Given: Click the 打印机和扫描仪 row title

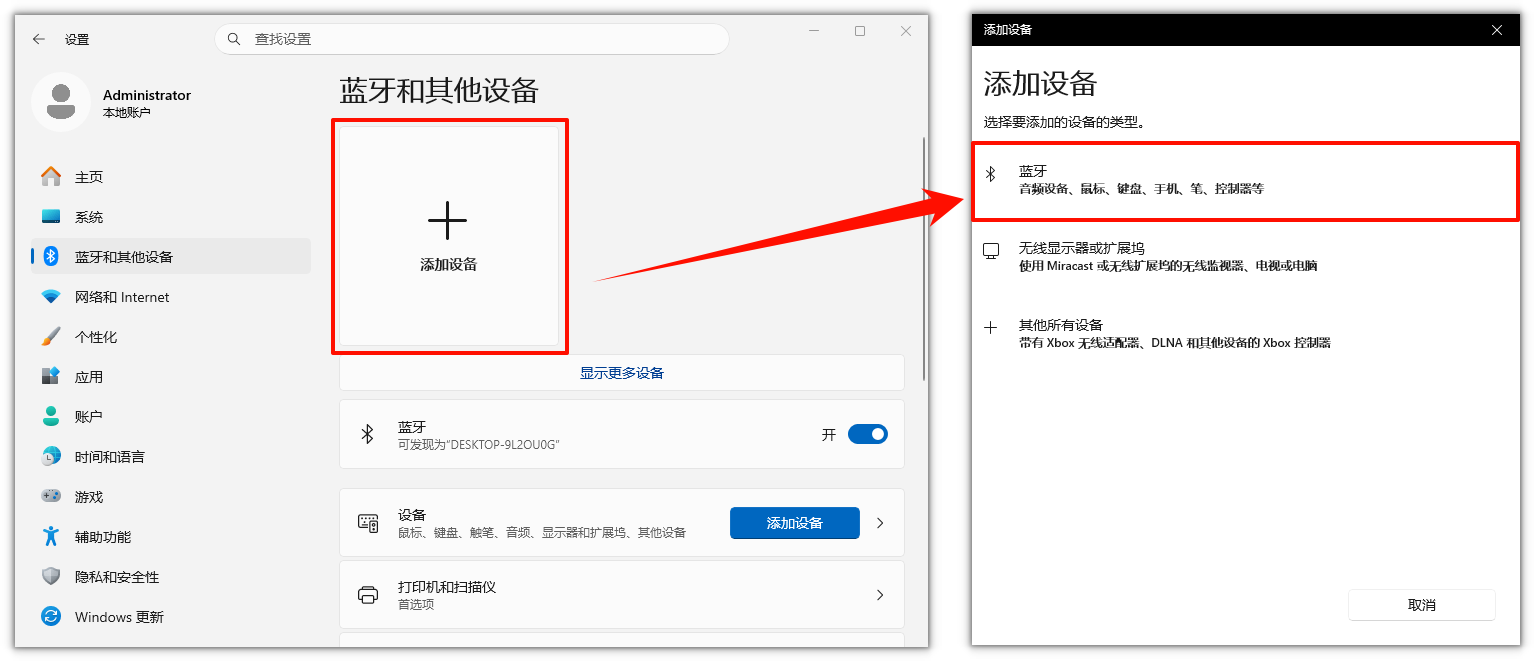Looking at the screenshot, I should (x=447, y=587).
